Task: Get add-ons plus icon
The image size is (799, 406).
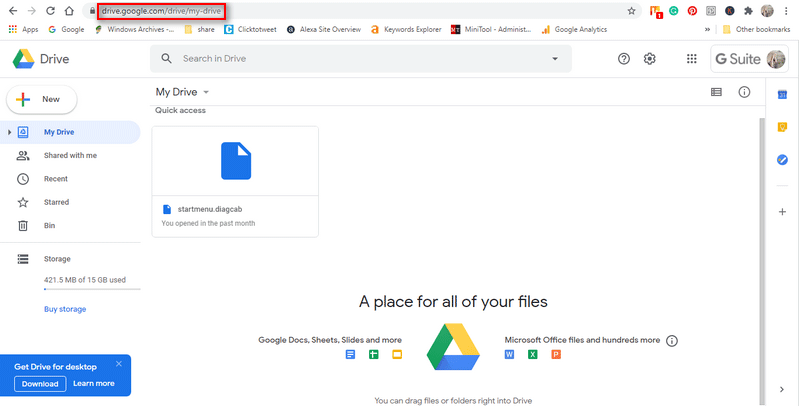Action: [x=782, y=212]
